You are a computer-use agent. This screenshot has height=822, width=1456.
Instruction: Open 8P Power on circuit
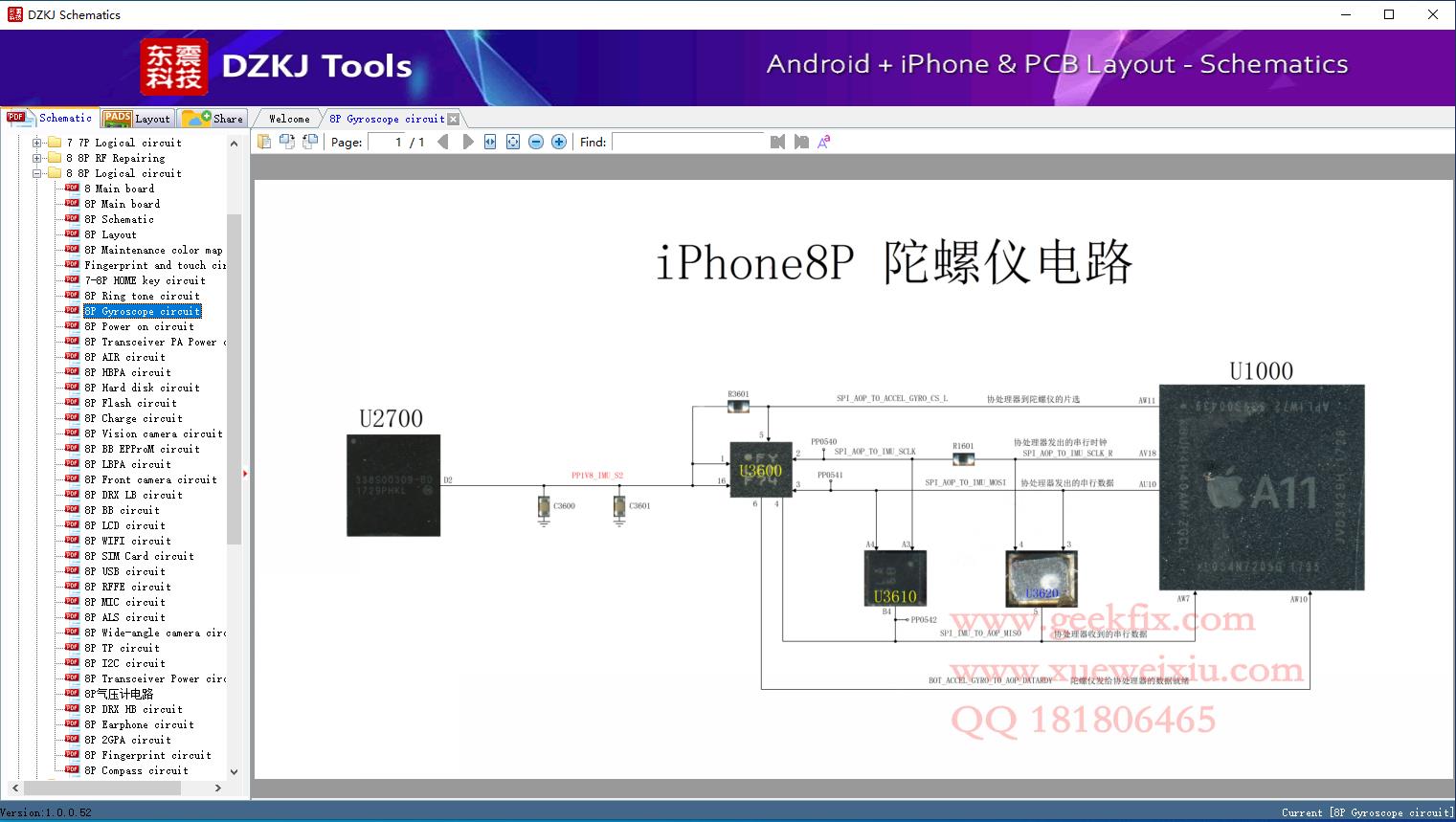pyautogui.click(x=139, y=326)
